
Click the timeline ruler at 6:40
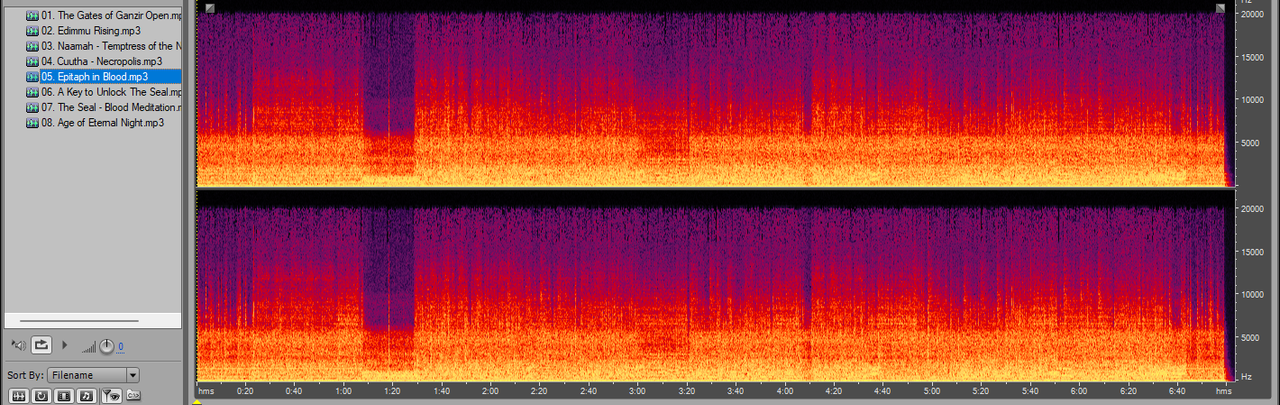tap(1177, 391)
